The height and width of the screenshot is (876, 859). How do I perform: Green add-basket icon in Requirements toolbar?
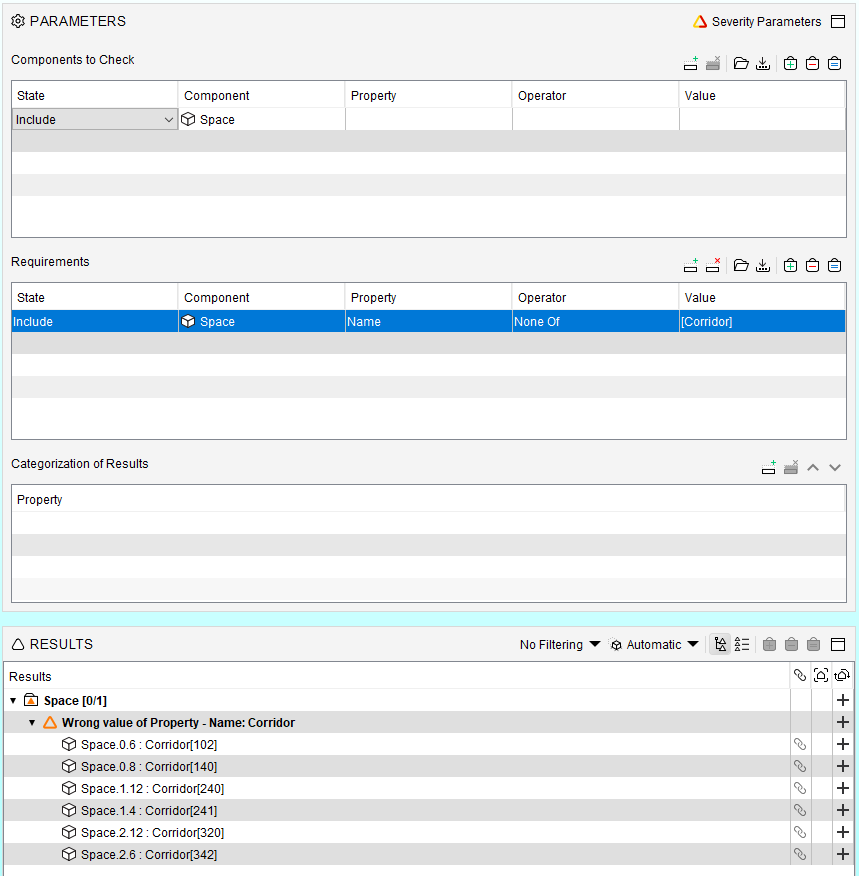coord(790,265)
